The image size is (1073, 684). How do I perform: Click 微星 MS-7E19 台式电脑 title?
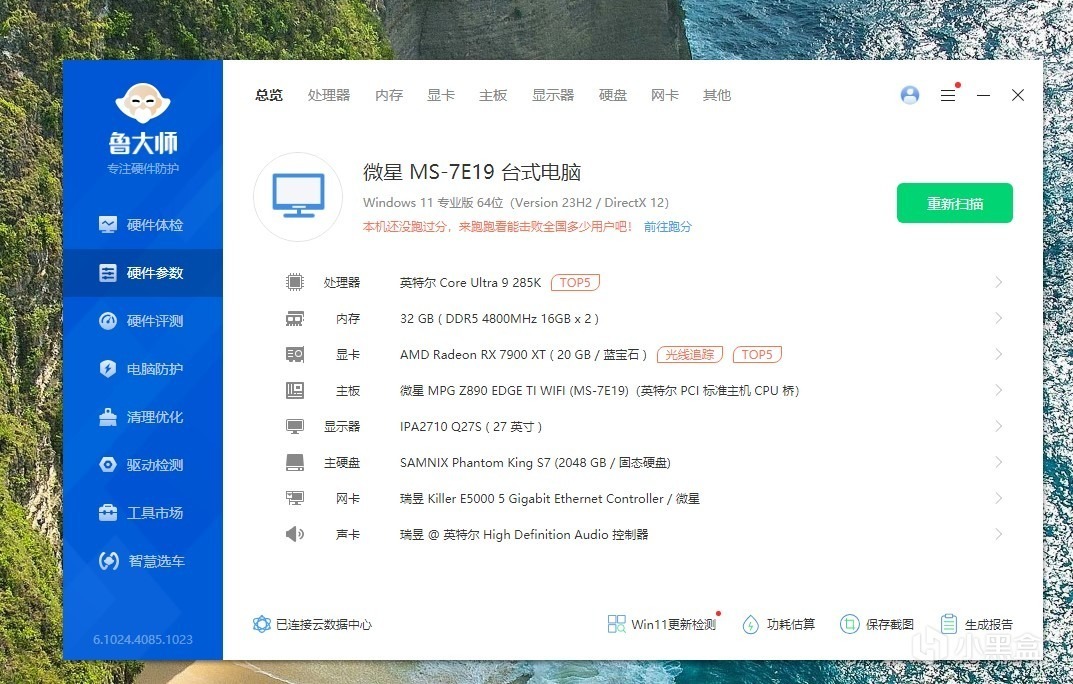pyautogui.click(x=471, y=172)
